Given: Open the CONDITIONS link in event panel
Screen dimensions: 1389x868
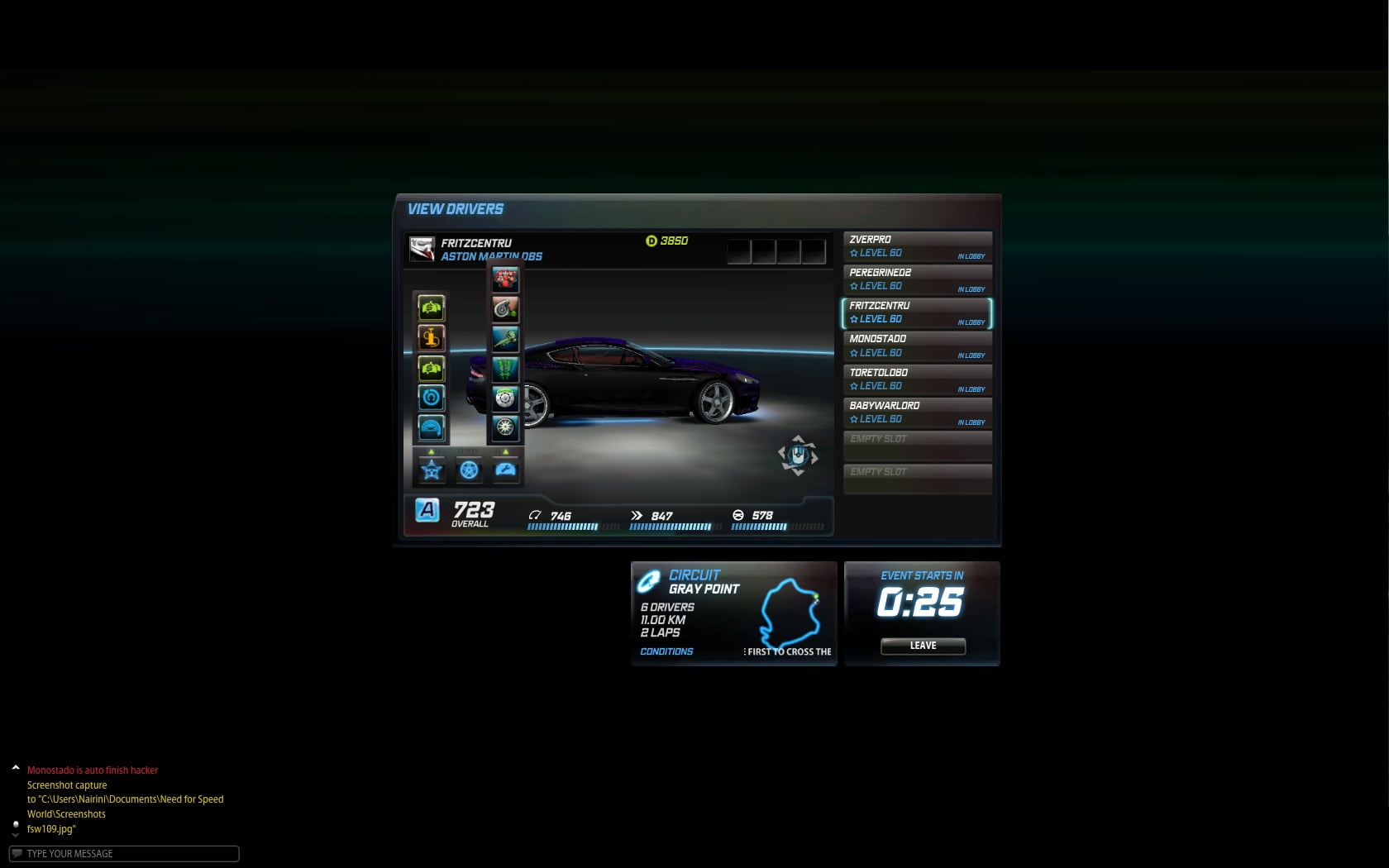Looking at the screenshot, I should (666, 651).
